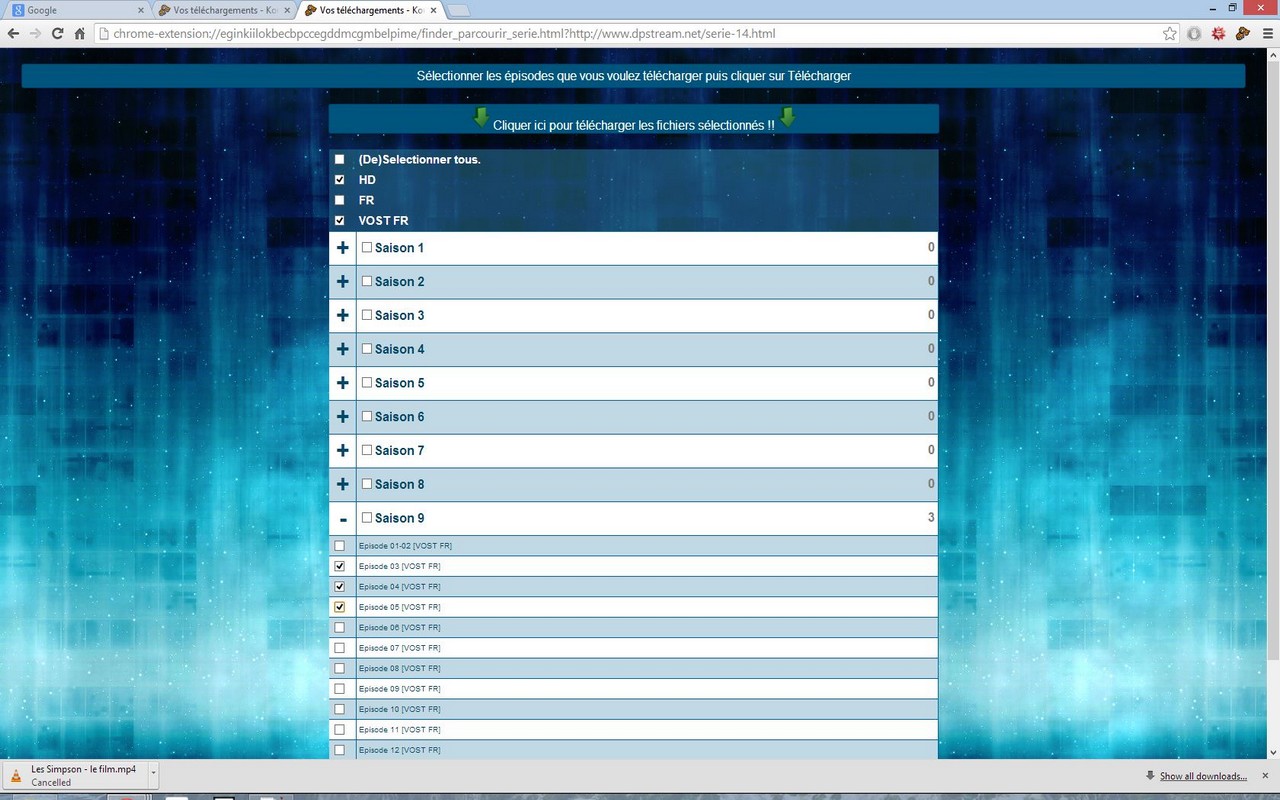Open the browser home page

(x=80, y=33)
